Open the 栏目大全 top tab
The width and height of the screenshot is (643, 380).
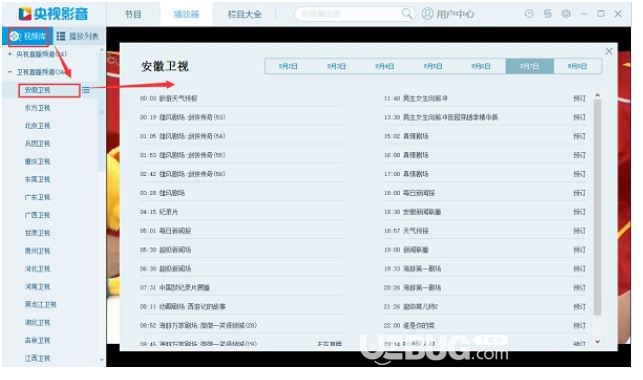coord(244,14)
